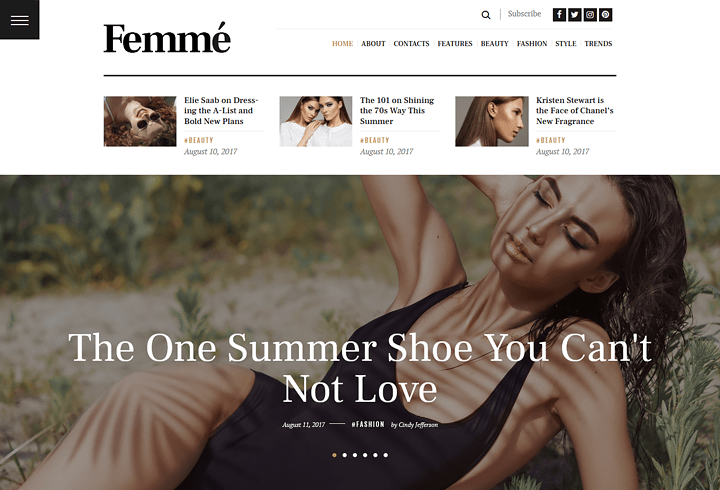The image size is (720, 490).
Task: Open the Features menu item
Action: (x=455, y=44)
